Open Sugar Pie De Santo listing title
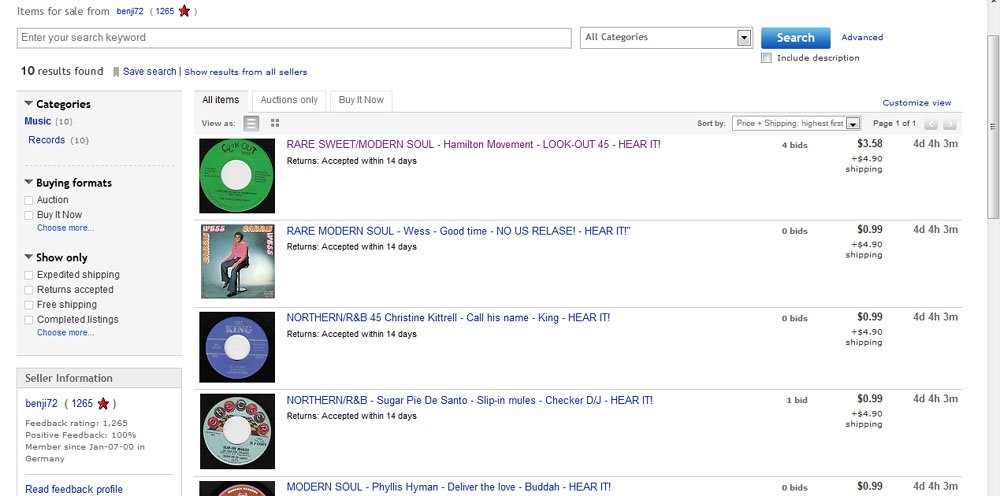The image size is (1000, 496). tap(469, 400)
